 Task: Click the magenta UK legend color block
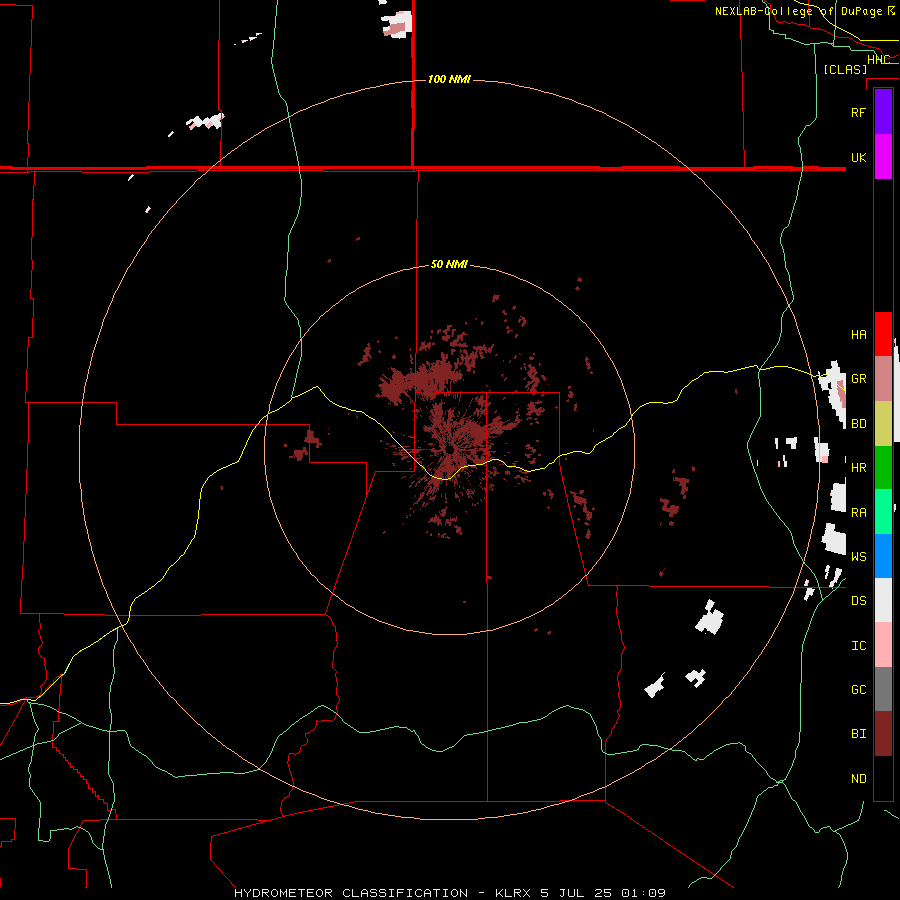883,157
